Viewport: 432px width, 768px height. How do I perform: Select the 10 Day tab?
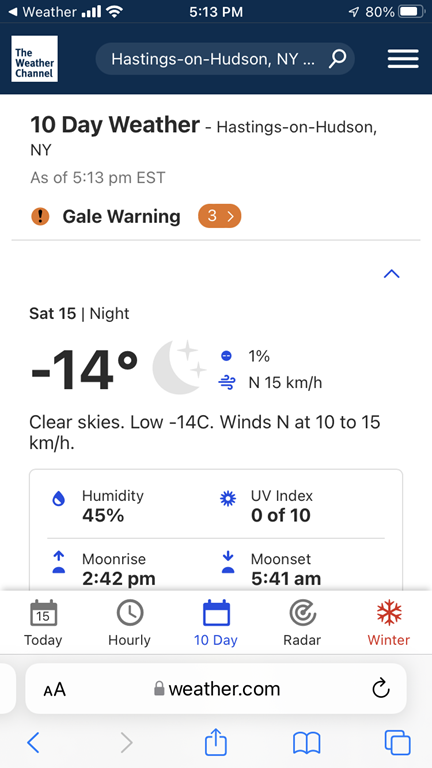(x=216, y=623)
